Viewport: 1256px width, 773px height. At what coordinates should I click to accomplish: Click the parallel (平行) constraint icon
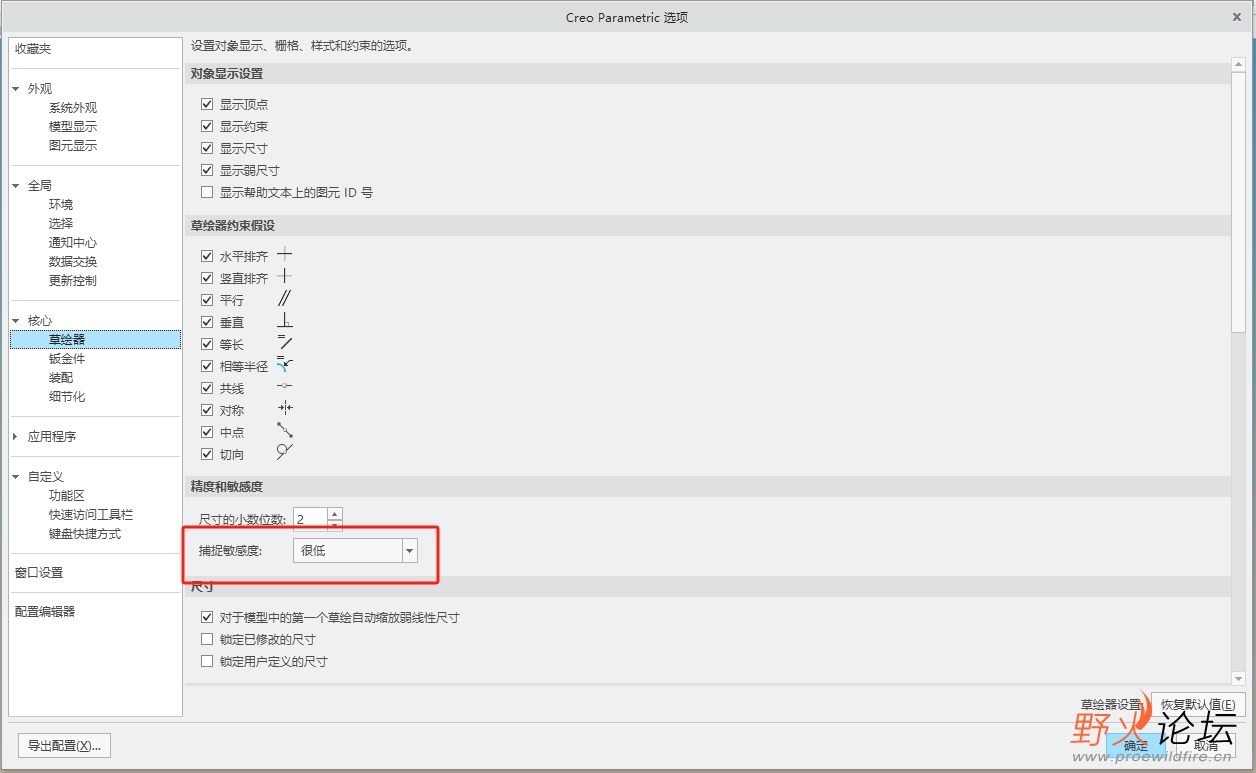tap(285, 299)
